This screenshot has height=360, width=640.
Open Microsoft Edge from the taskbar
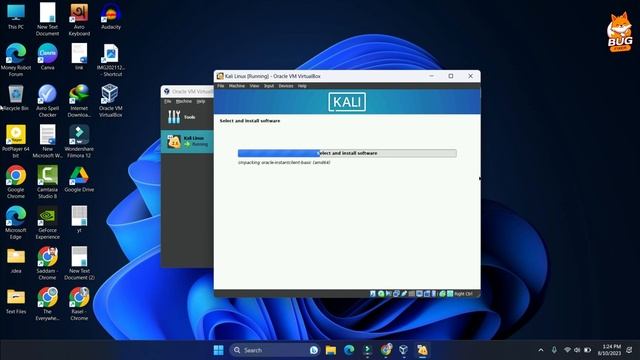tap(349, 350)
